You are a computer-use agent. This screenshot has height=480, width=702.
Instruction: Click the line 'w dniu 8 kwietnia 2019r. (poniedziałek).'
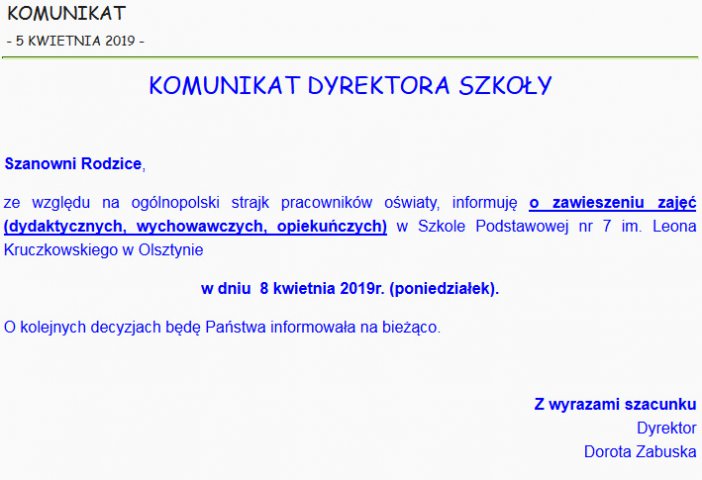point(350,288)
